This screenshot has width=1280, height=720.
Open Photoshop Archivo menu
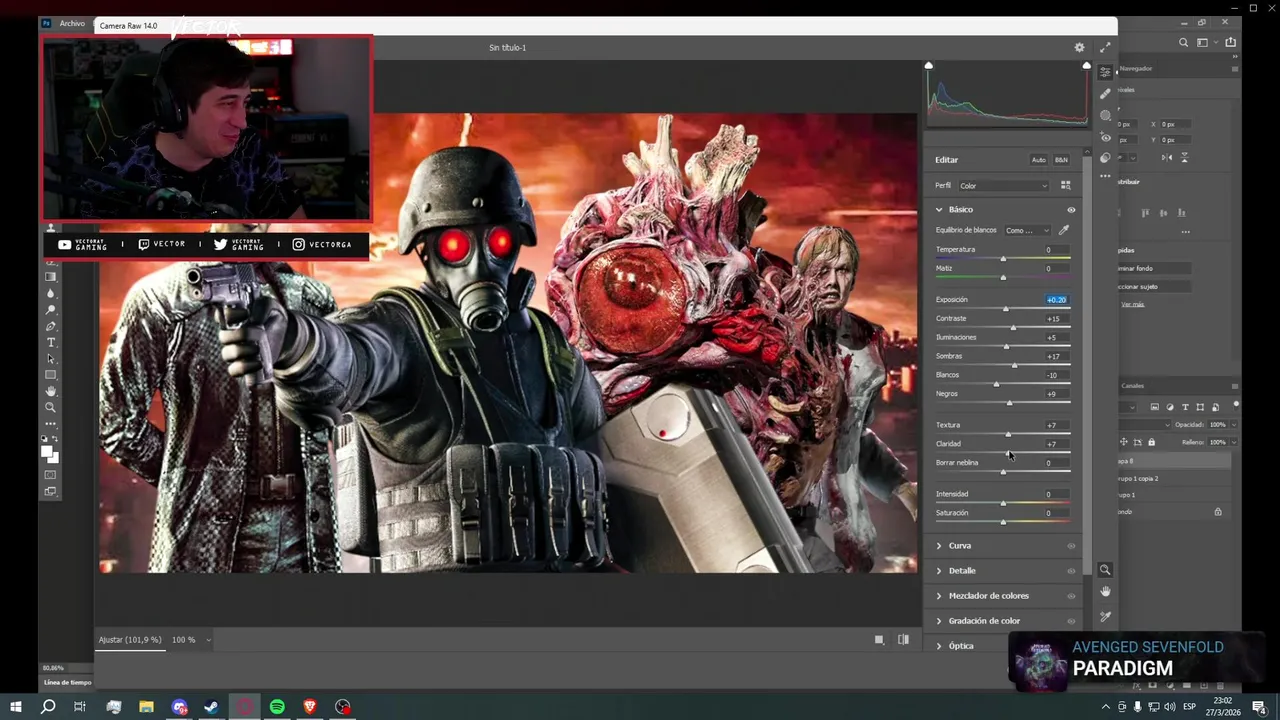coord(72,23)
